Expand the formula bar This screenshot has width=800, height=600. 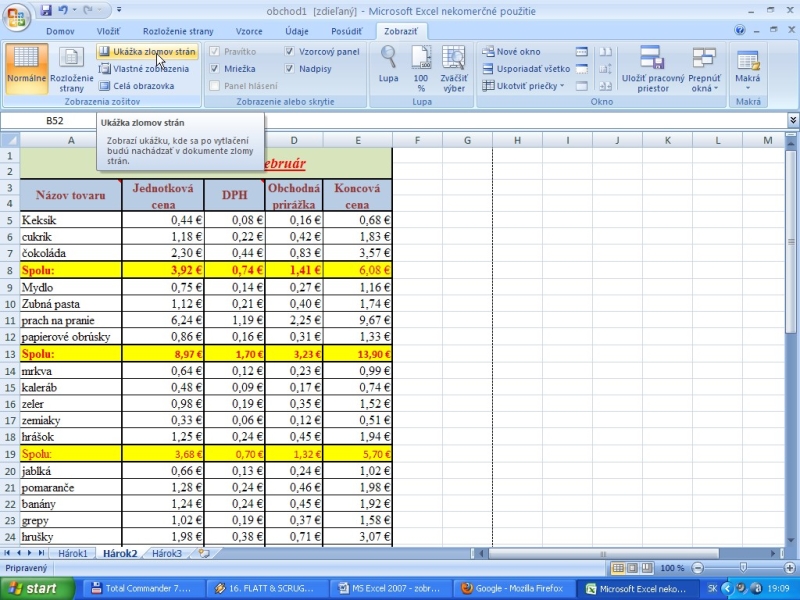pos(793,120)
